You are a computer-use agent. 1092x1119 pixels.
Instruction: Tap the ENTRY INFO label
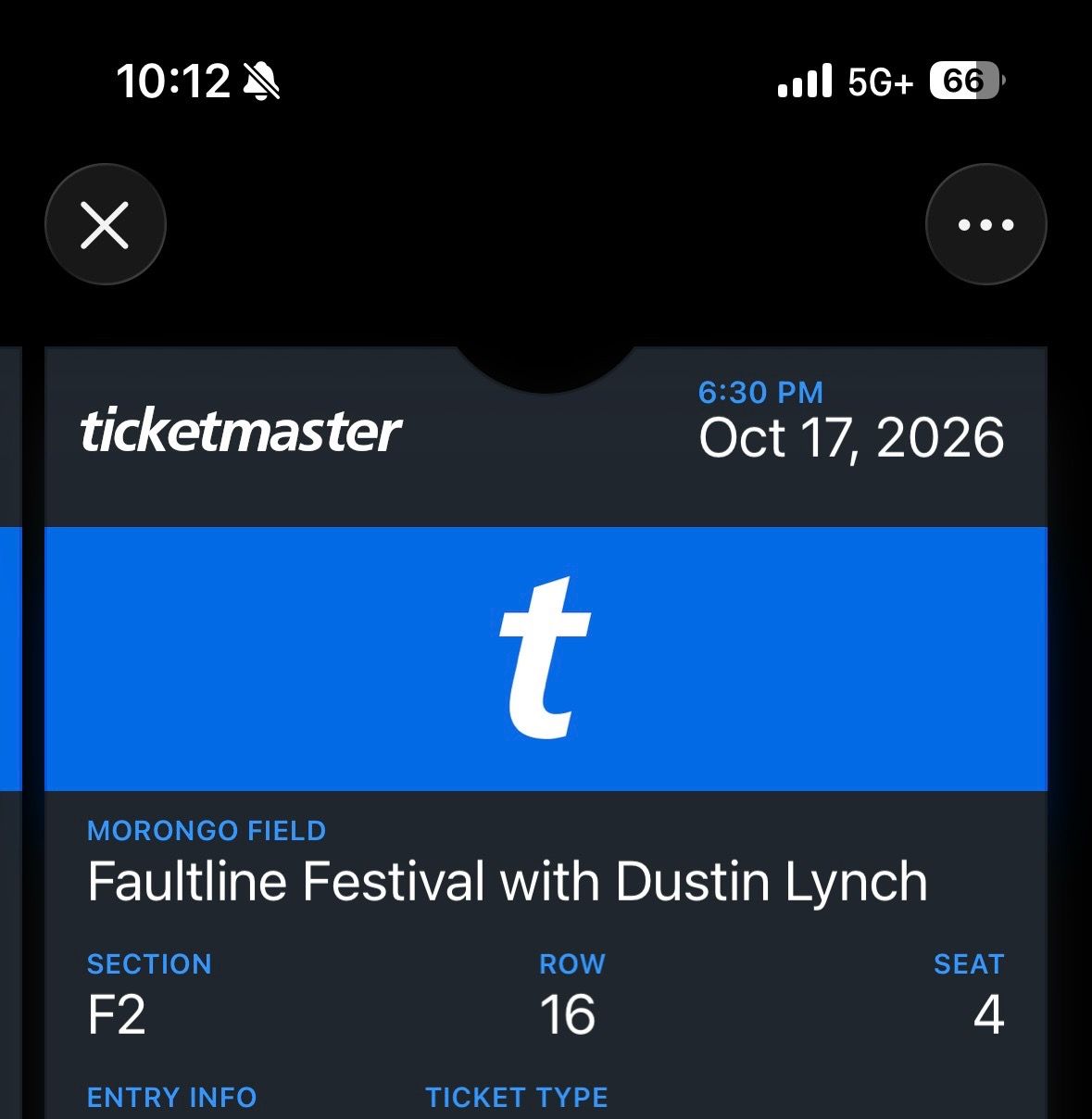[171, 1098]
